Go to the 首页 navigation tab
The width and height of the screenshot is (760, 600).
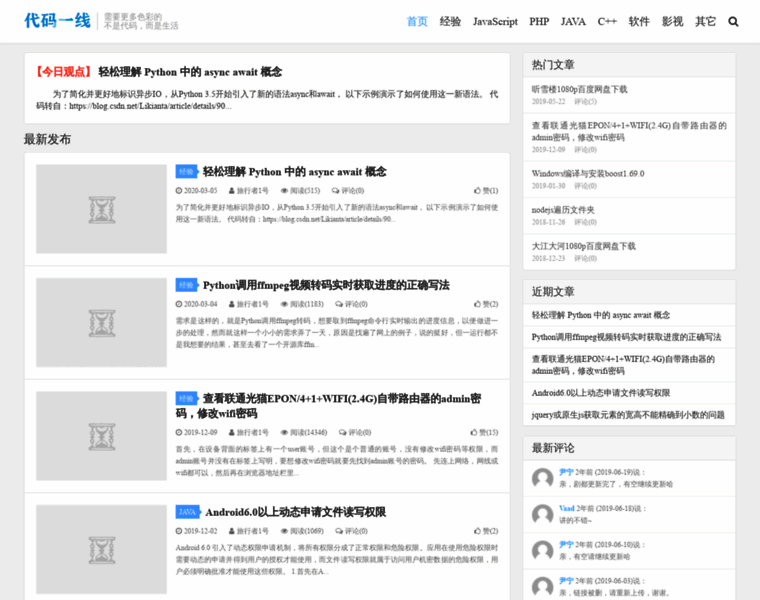(x=417, y=21)
